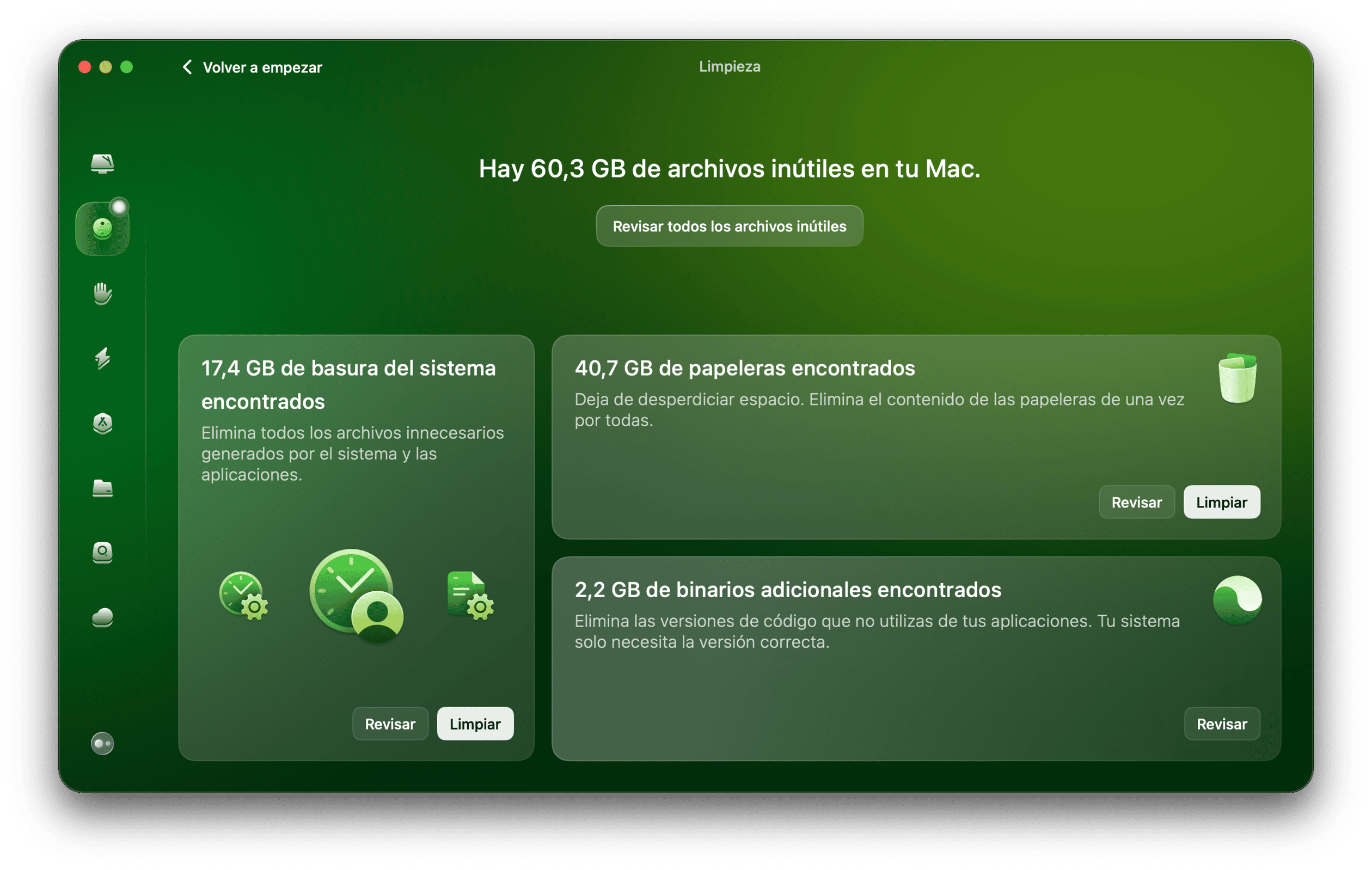Click Limpiar on the basura del sistema card
The height and width of the screenshot is (870, 1372).
(475, 724)
